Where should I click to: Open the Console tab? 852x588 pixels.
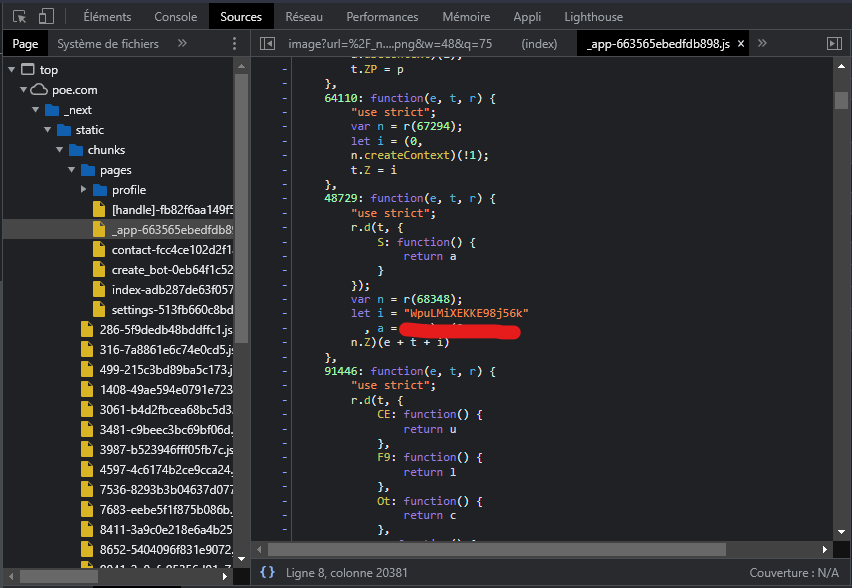click(175, 17)
